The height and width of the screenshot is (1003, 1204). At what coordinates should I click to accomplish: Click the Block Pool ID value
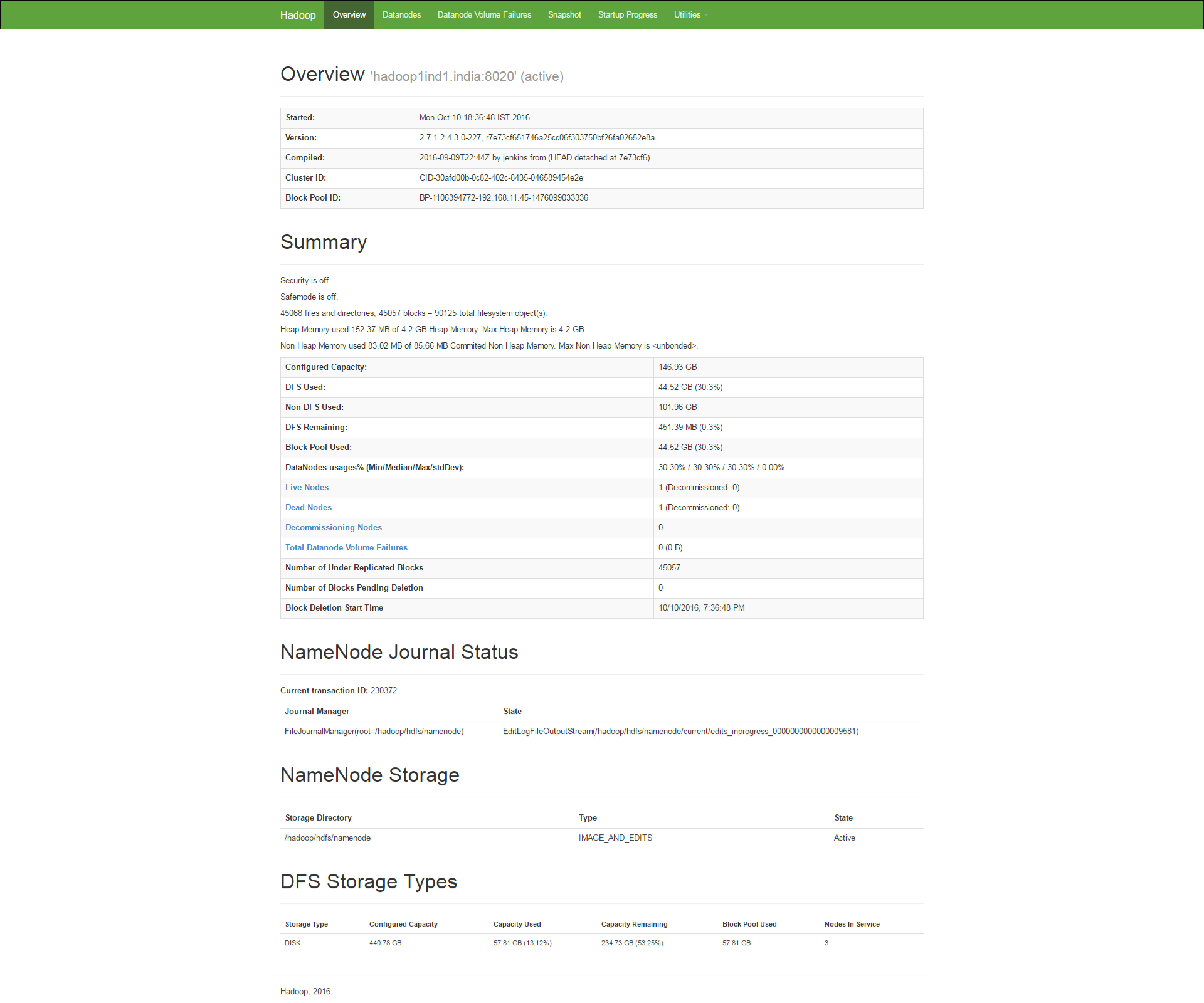(504, 198)
